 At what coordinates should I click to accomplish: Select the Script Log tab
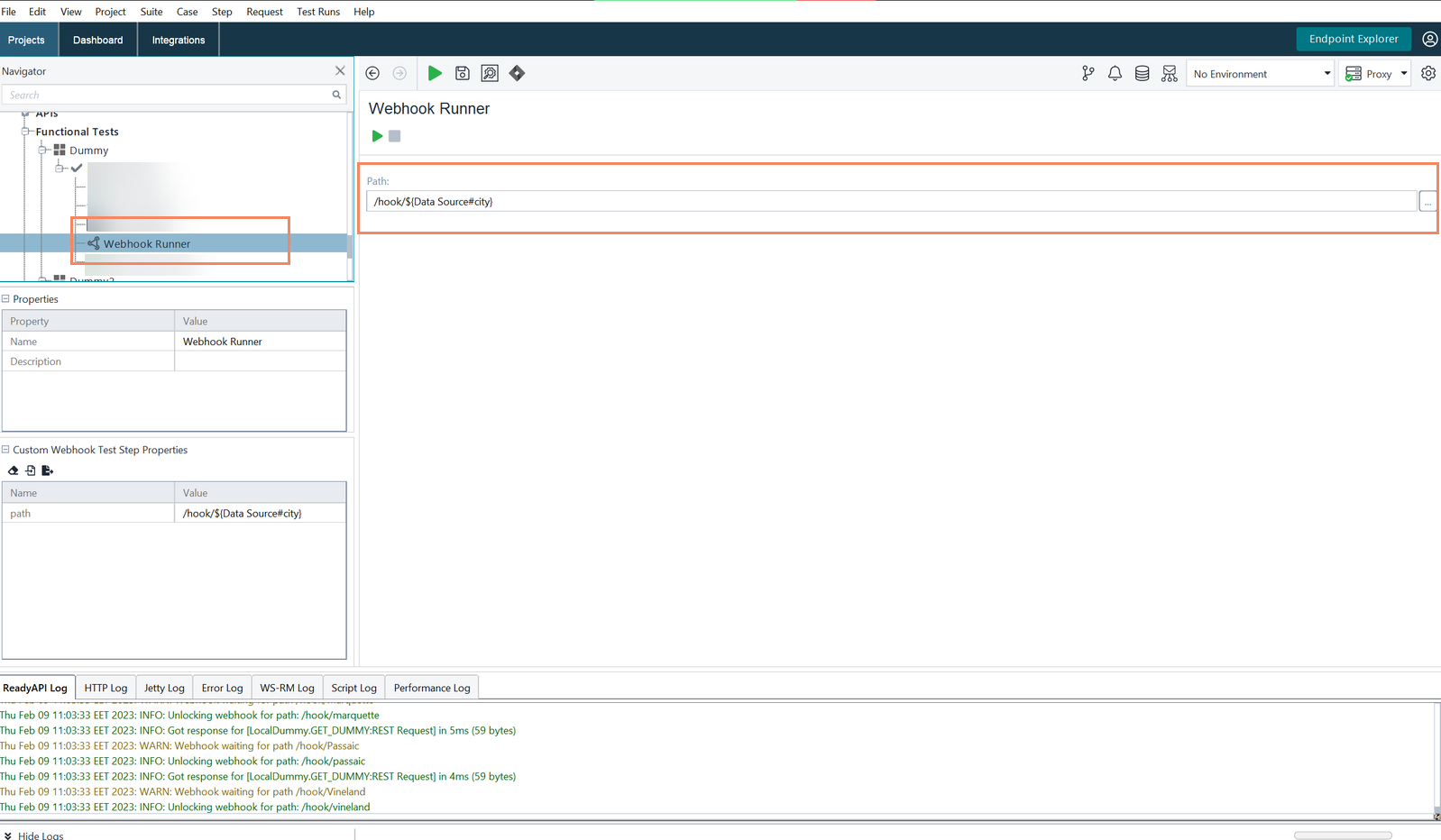coord(353,688)
